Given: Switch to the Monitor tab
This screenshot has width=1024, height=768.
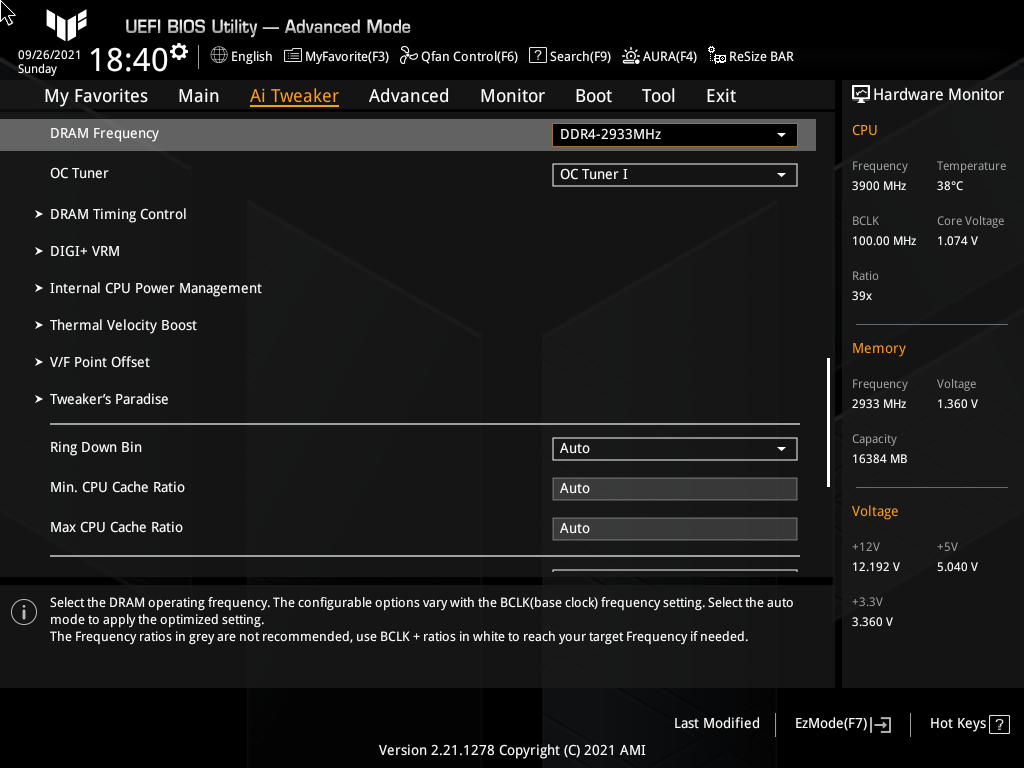Looking at the screenshot, I should (x=512, y=96).
